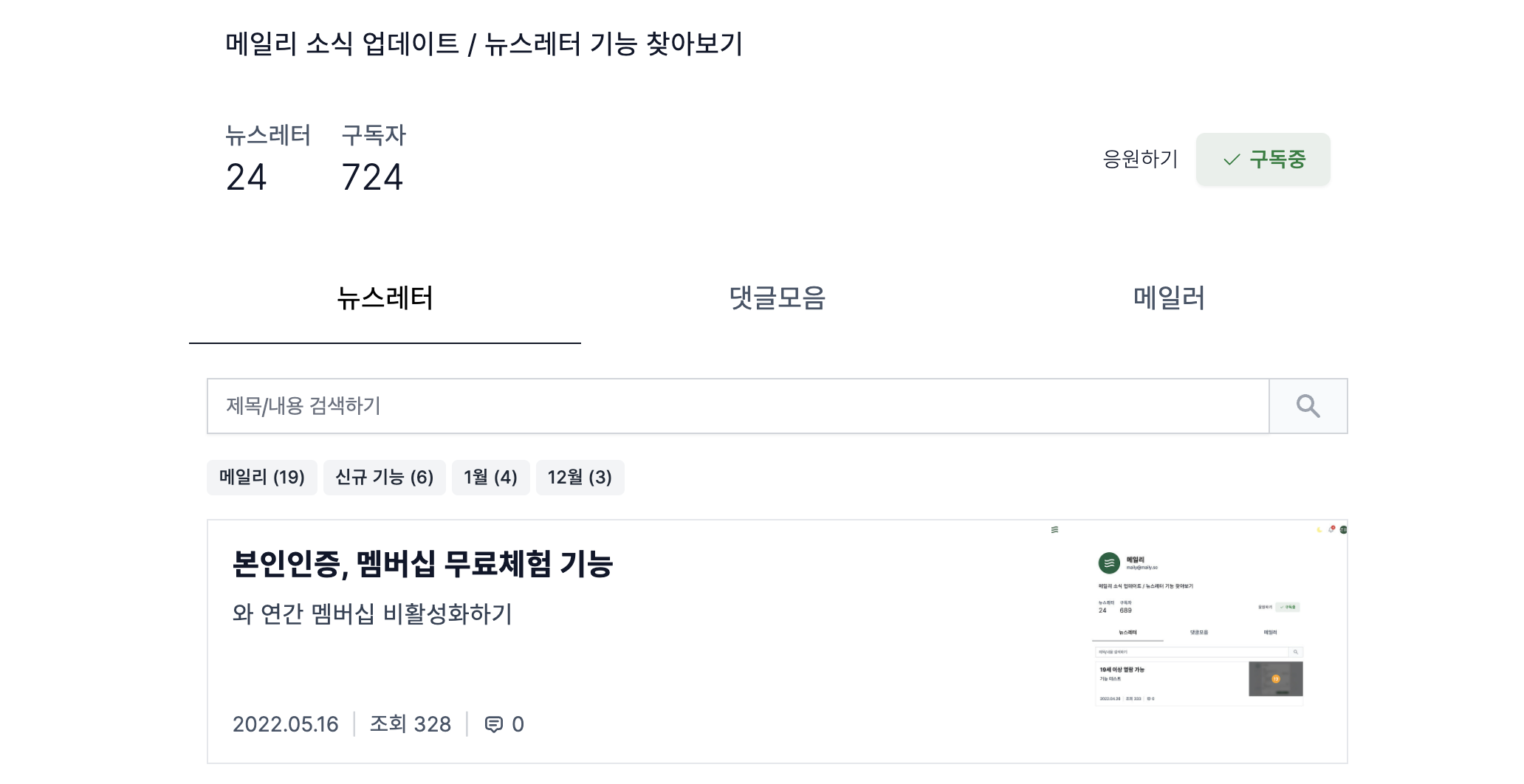
Task: Select the 12월 (3) filter tag
Action: pyautogui.click(x=580, y=478)
